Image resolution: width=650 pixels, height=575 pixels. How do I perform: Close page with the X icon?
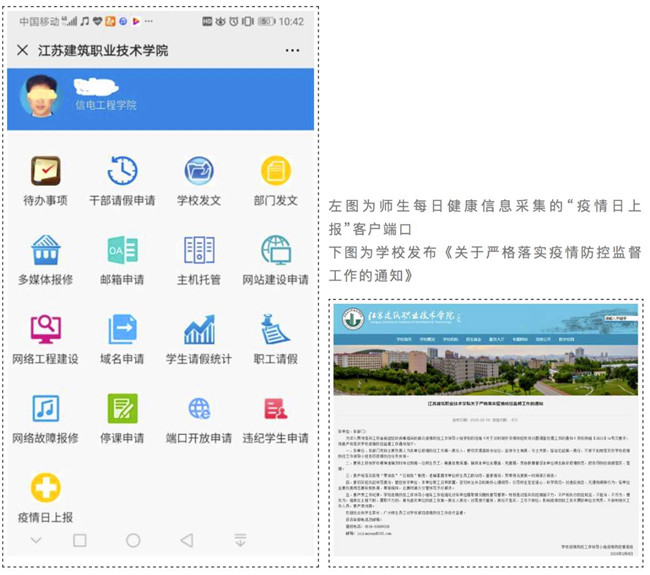pyautogui.click(x=23, y=51)
